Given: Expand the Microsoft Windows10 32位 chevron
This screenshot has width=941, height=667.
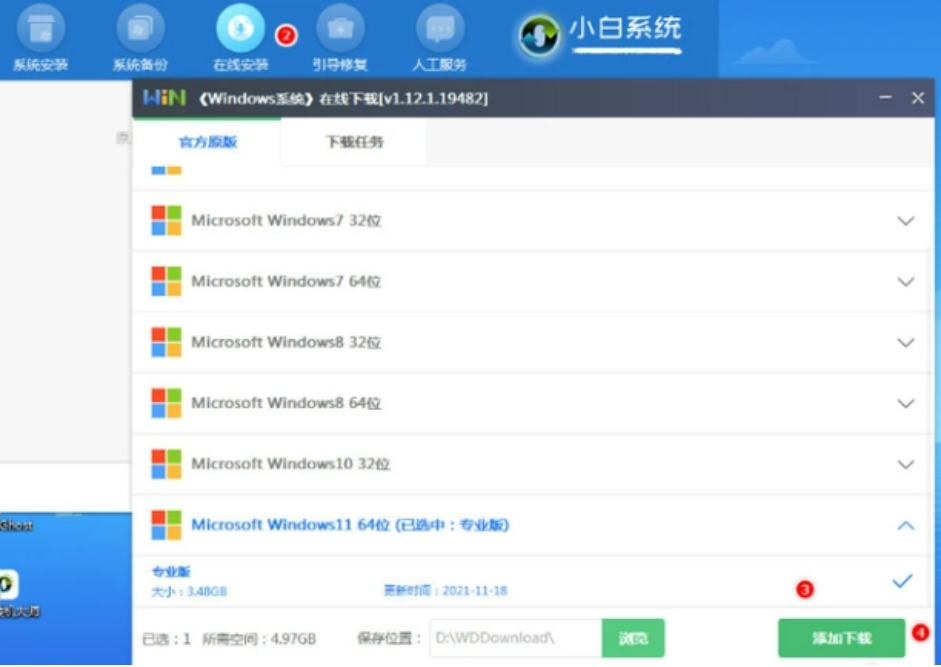Looking at the screenshot, I should coord(906,464).
